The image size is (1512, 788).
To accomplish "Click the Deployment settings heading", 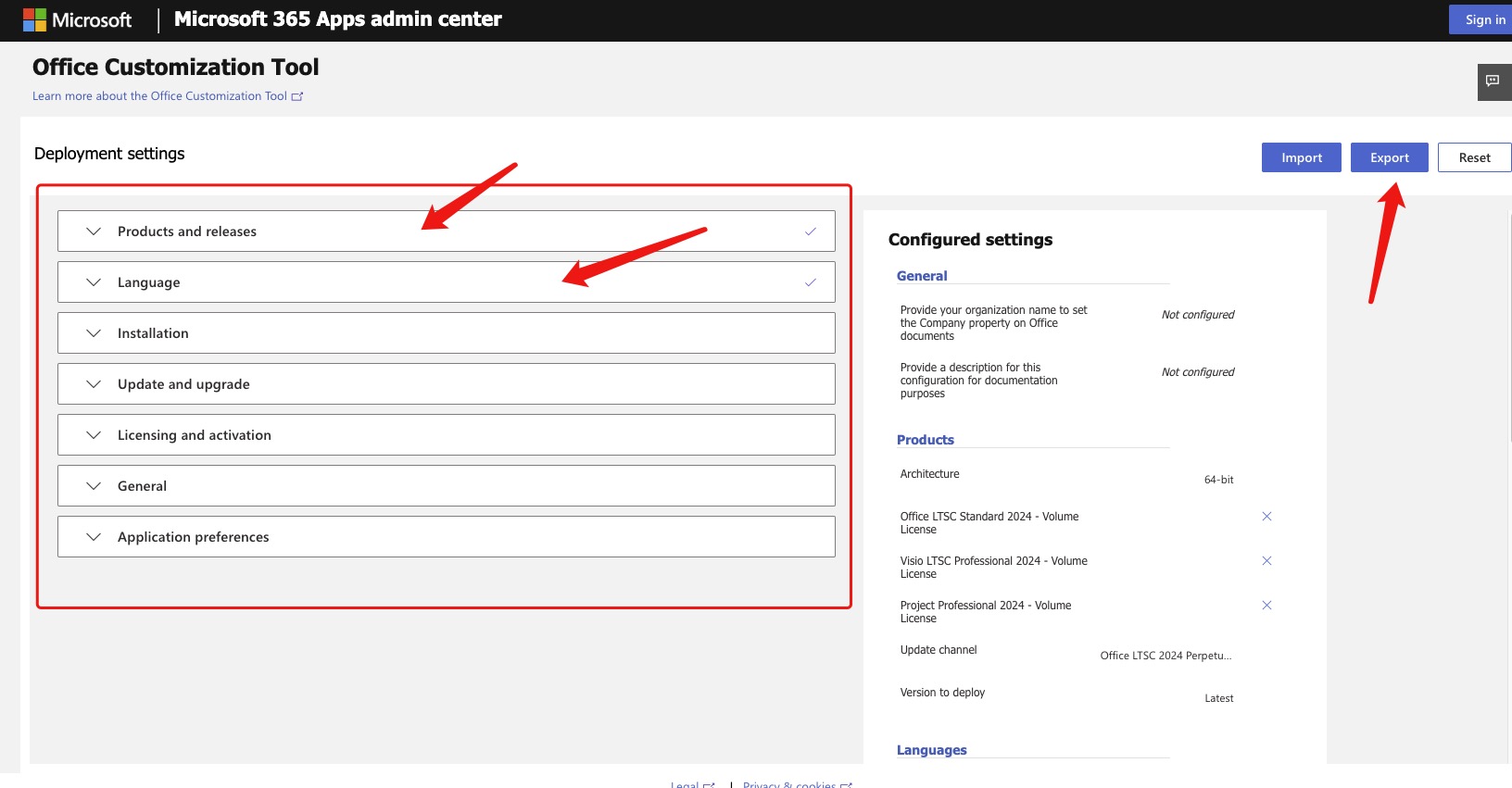I will [x=109, y=154].
